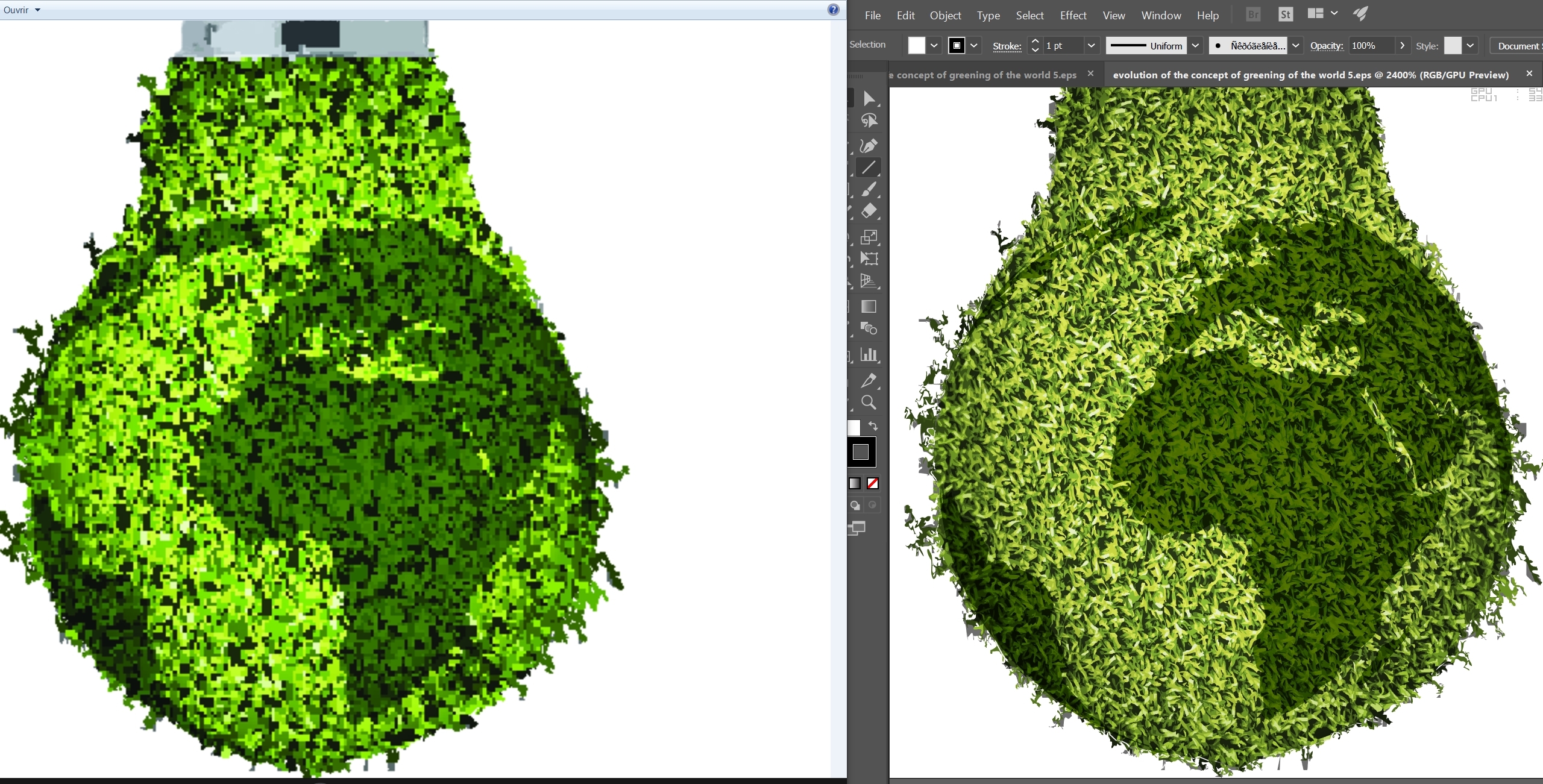Change screen mode icon
Viewport: 1543px width, 784px height.
pyautogui.click(x=856, y=528)
